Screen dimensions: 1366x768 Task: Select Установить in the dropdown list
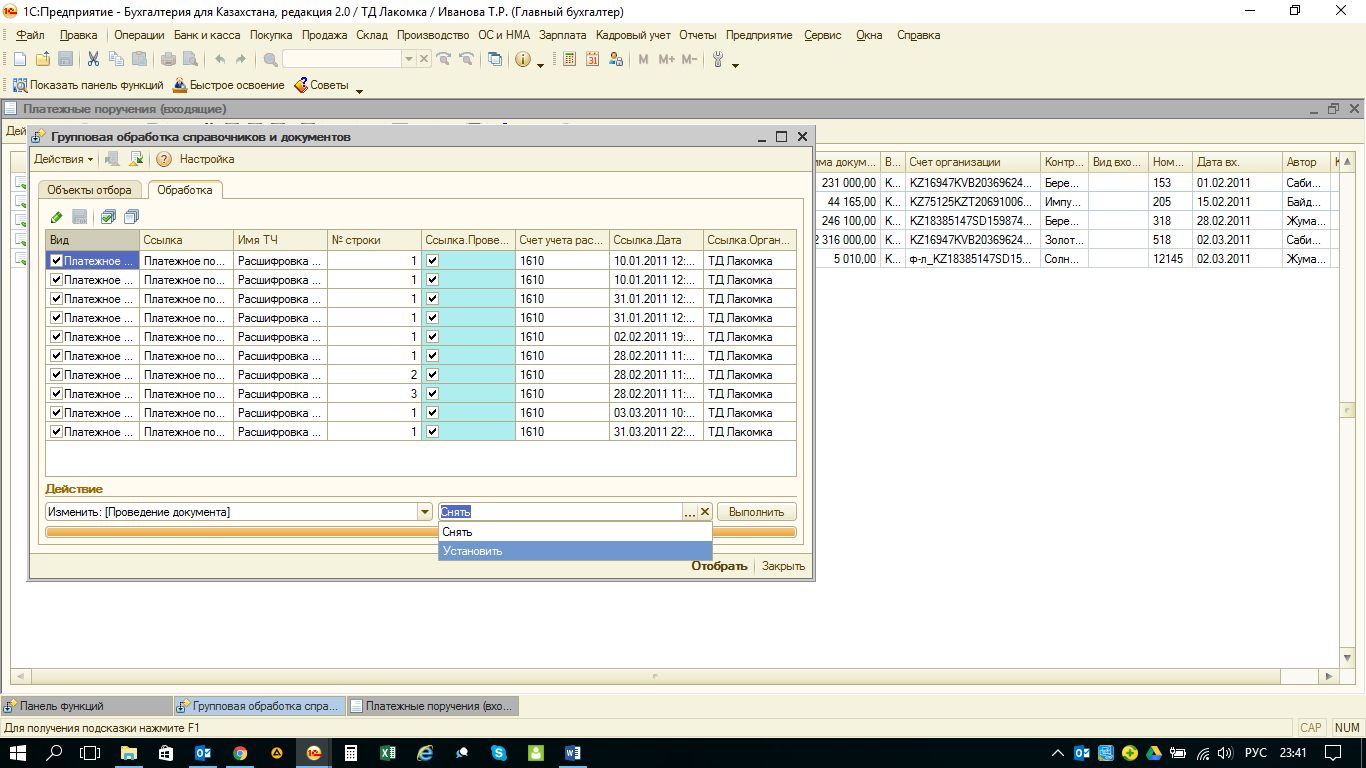(575, 551)
